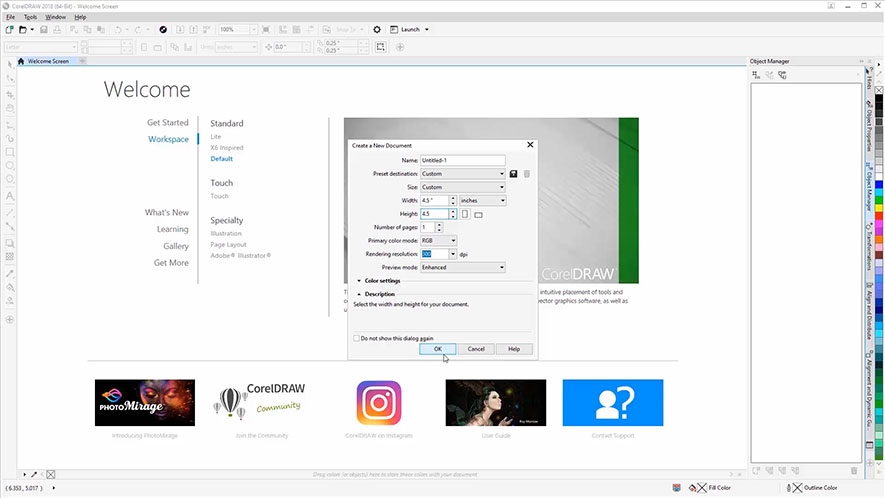Open the Primary color mode dropdown
This screenshot has height=498, width=885.
(x=439, y=240)
